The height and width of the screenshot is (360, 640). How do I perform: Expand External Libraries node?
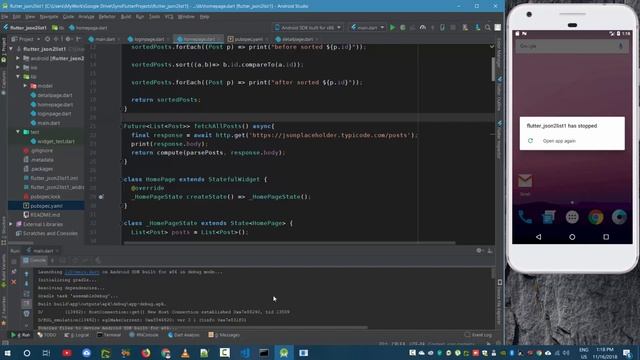(x=11, y=224)
